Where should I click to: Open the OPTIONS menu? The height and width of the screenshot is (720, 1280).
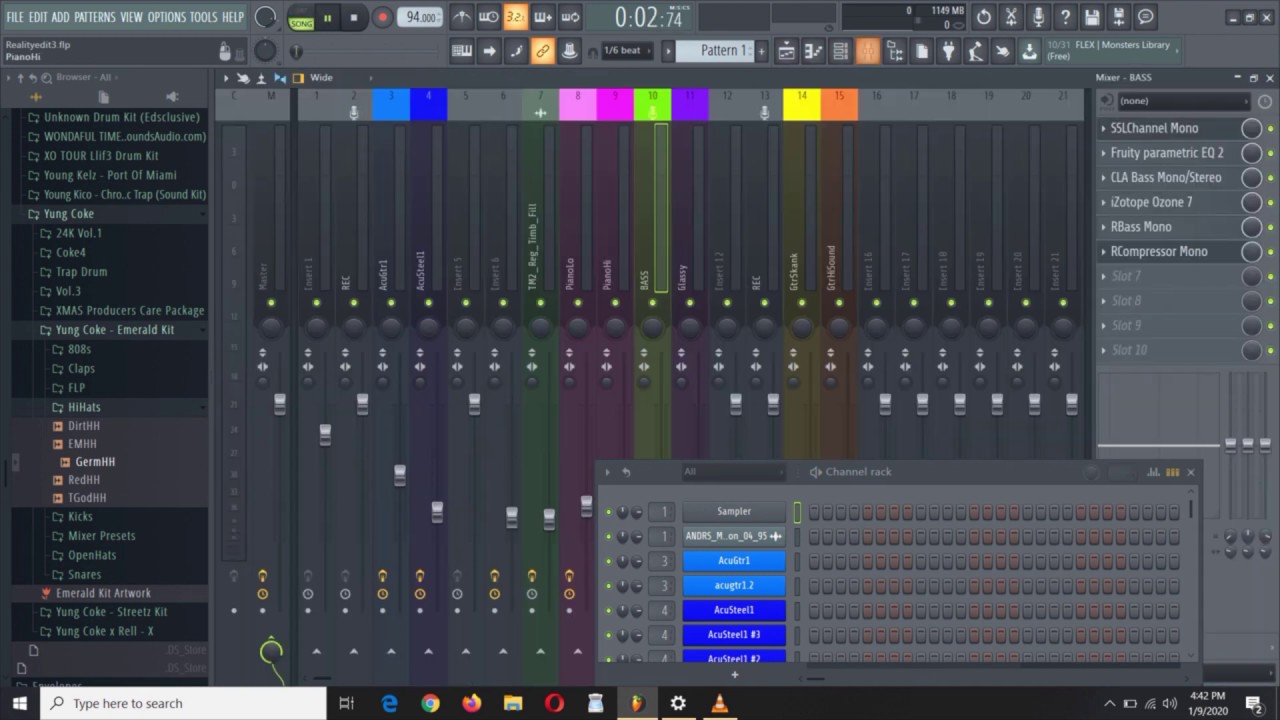coord(167,17)
